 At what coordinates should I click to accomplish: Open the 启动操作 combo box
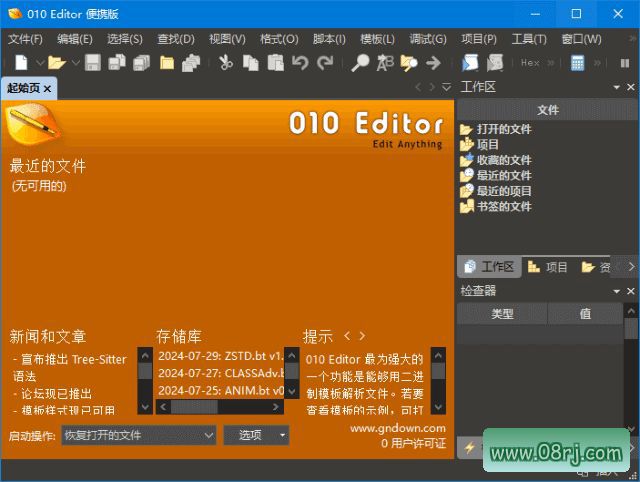point(139,435)
